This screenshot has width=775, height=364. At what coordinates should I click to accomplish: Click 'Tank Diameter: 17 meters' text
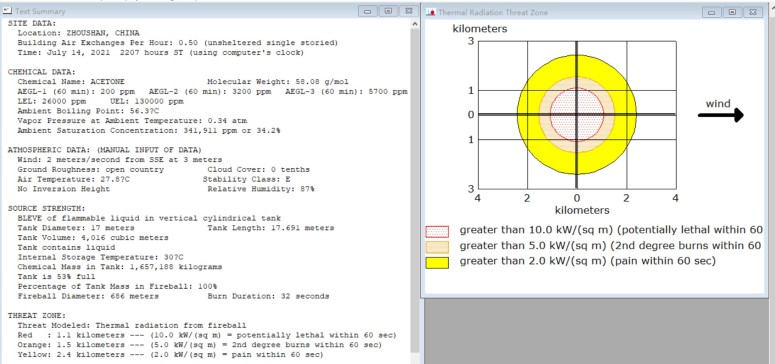point(76,228)
